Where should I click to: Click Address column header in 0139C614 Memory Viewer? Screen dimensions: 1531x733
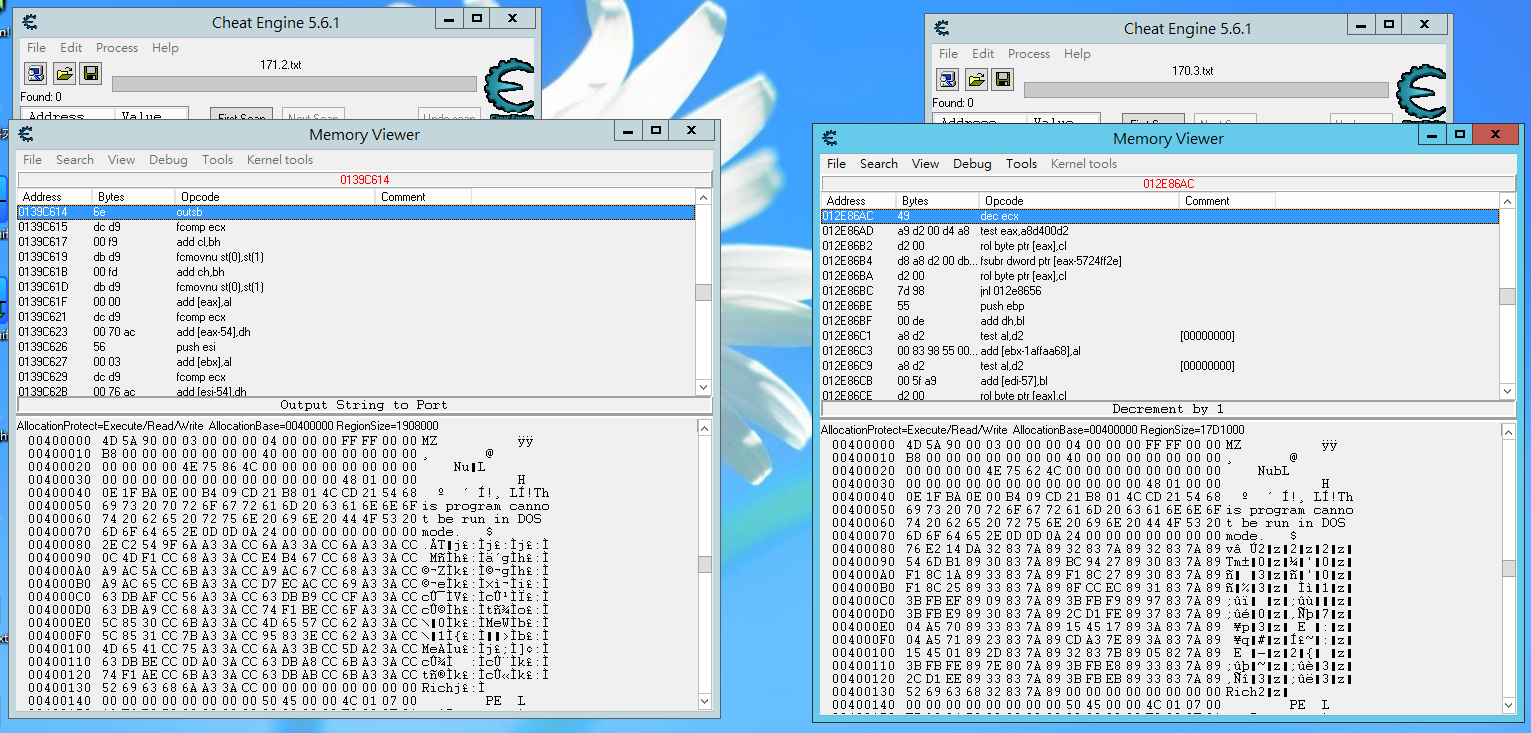pyautogui.click(x=55, y=197)
